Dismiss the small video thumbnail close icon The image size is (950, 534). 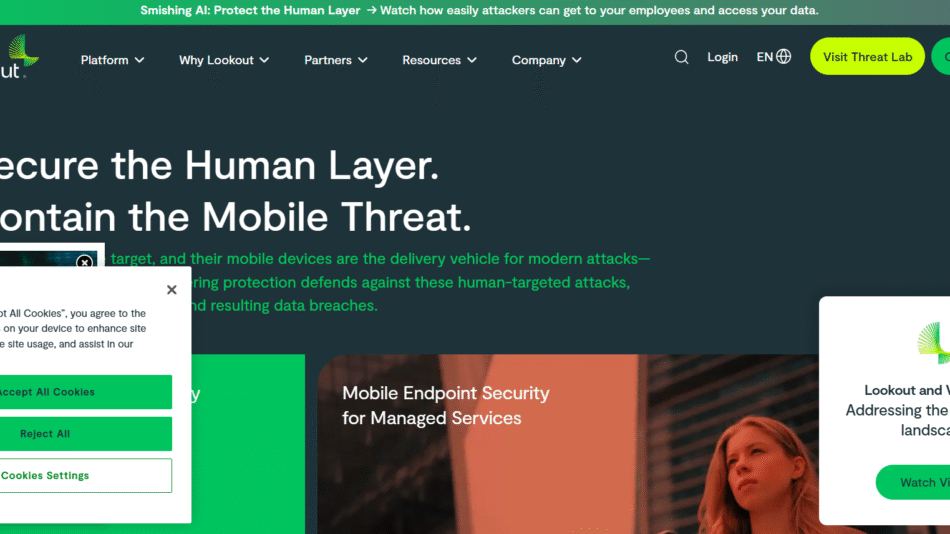[x=85, y=263]
